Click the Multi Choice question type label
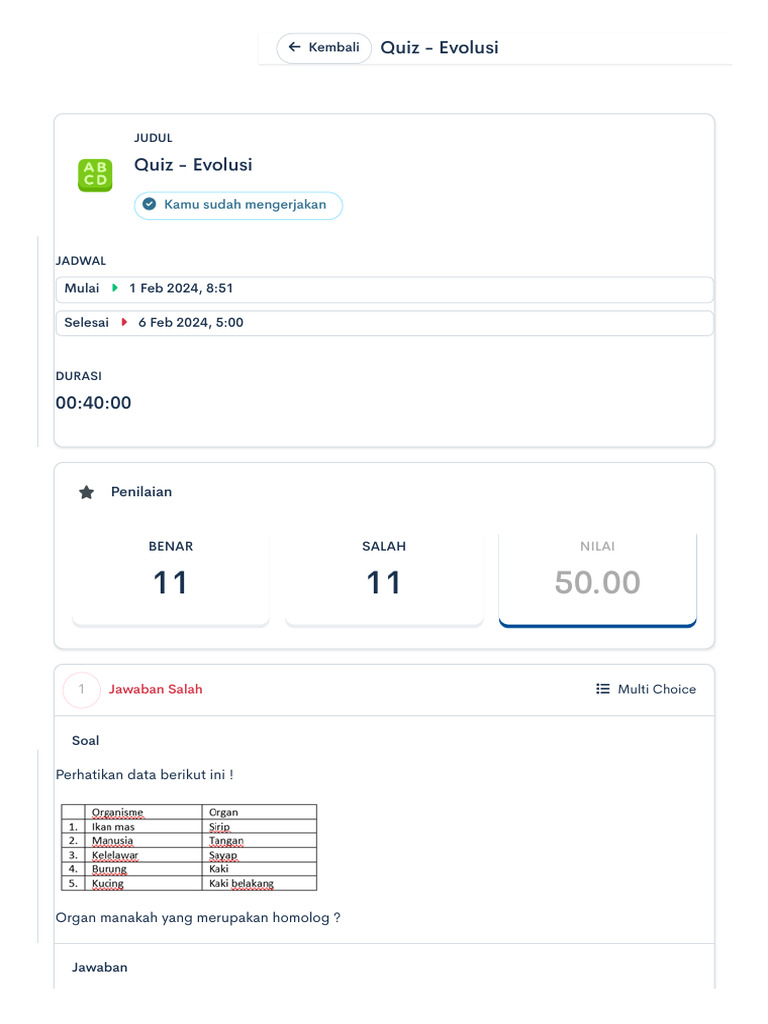This screenshot has height=1024, width=768. (x=657, y=689)
